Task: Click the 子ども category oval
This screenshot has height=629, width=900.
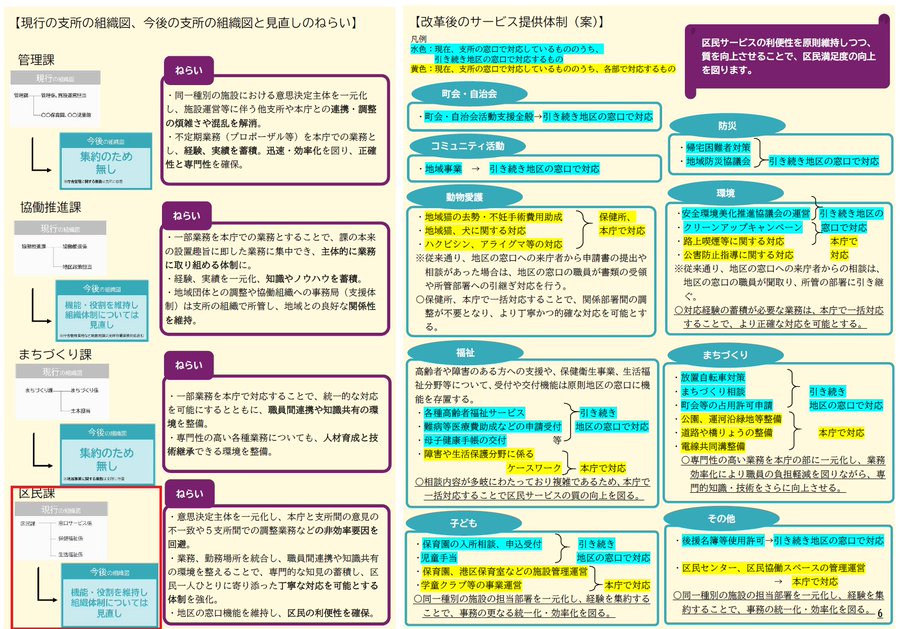Action: pos(463,523)
